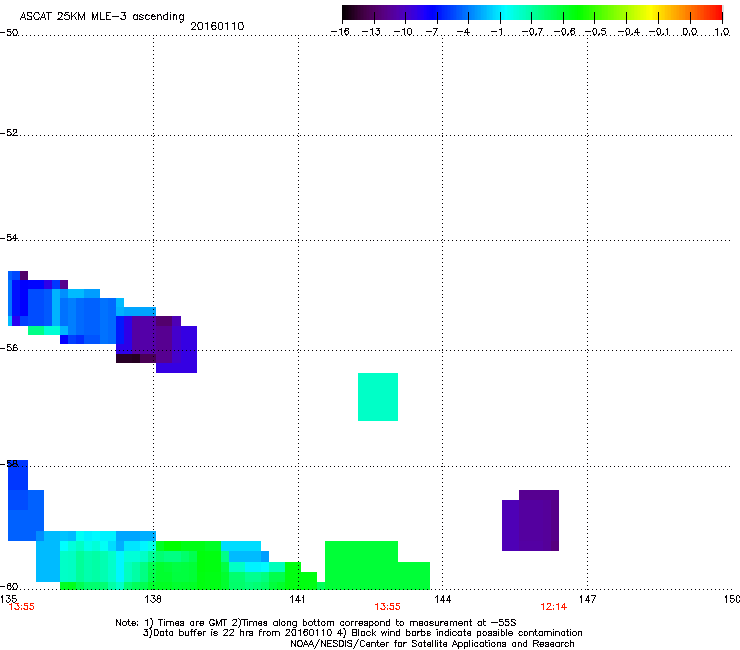
Task: Select the -54 latitude axis label
Action: (9, 237)
